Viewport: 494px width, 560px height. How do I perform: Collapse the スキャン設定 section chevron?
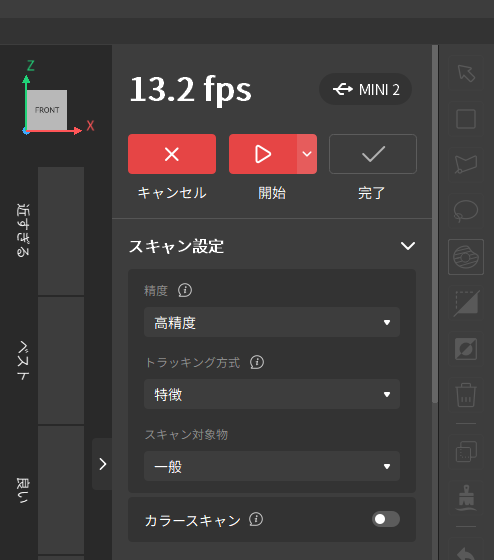pos(408,246)
